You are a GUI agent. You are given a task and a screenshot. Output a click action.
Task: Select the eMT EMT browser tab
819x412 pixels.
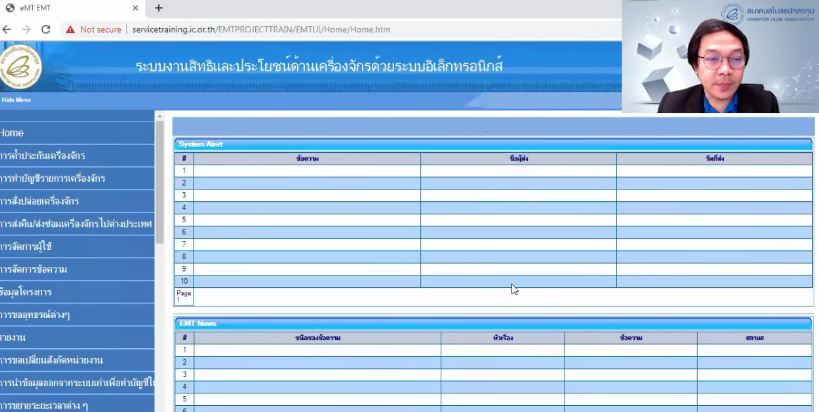point(72,8)
